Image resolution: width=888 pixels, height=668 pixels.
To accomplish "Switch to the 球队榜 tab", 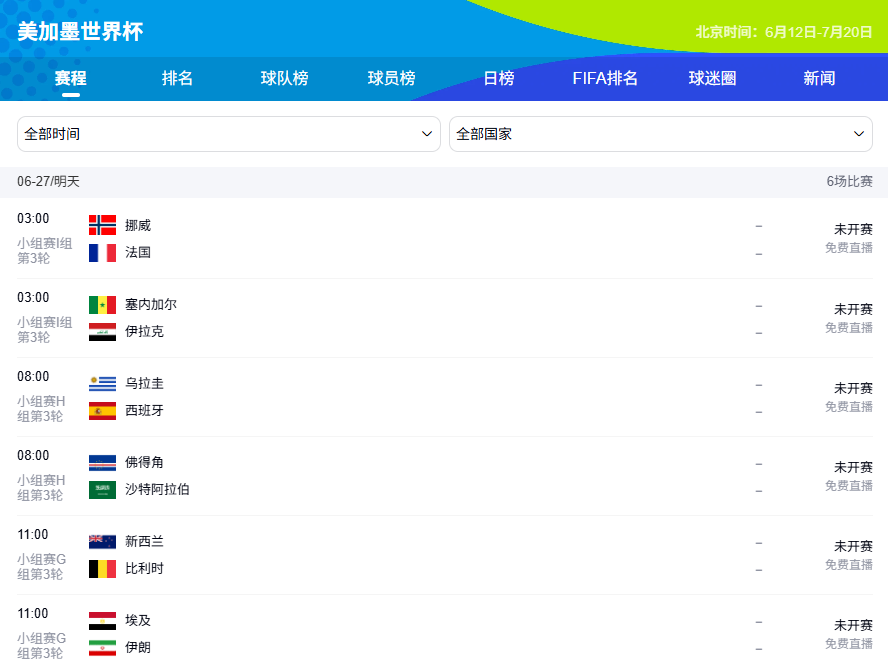I will (284, 78).
